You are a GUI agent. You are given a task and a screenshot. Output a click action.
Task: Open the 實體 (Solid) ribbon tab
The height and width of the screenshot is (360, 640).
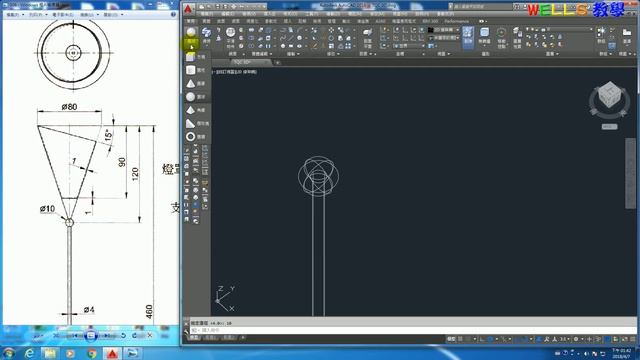207,21
